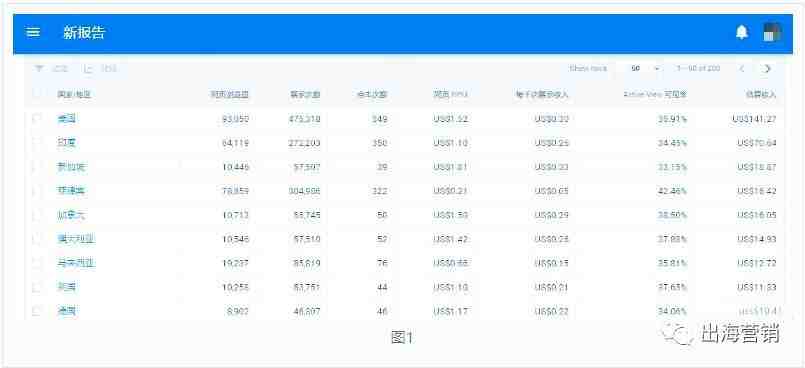Click the US$1.17 page RPM cell

click(451, 311)
